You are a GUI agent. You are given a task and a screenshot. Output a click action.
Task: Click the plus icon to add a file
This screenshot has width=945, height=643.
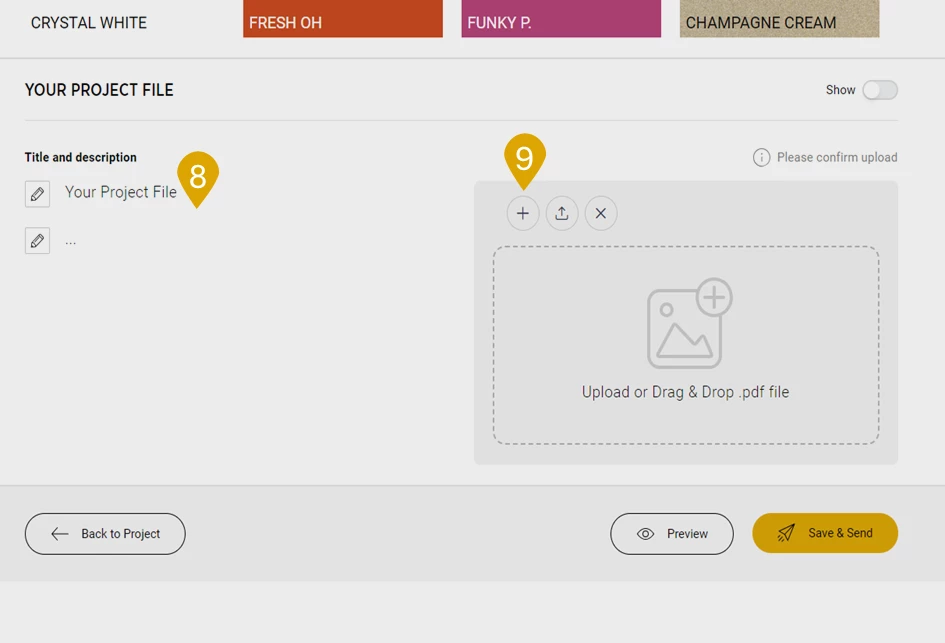[x=522, y=213]
